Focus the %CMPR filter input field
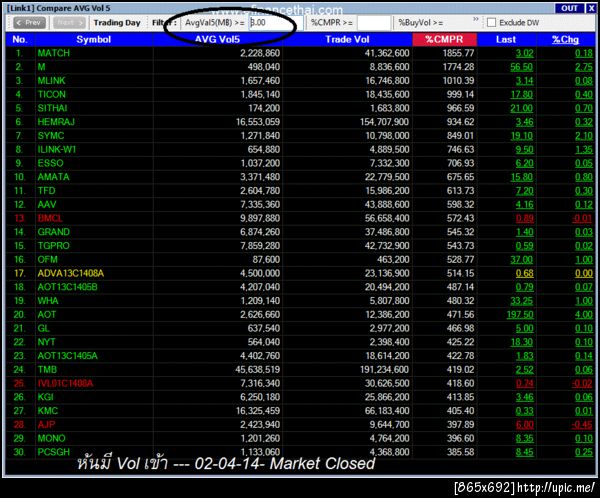Viewport: 600px width, 498px height. pos(374,23)
